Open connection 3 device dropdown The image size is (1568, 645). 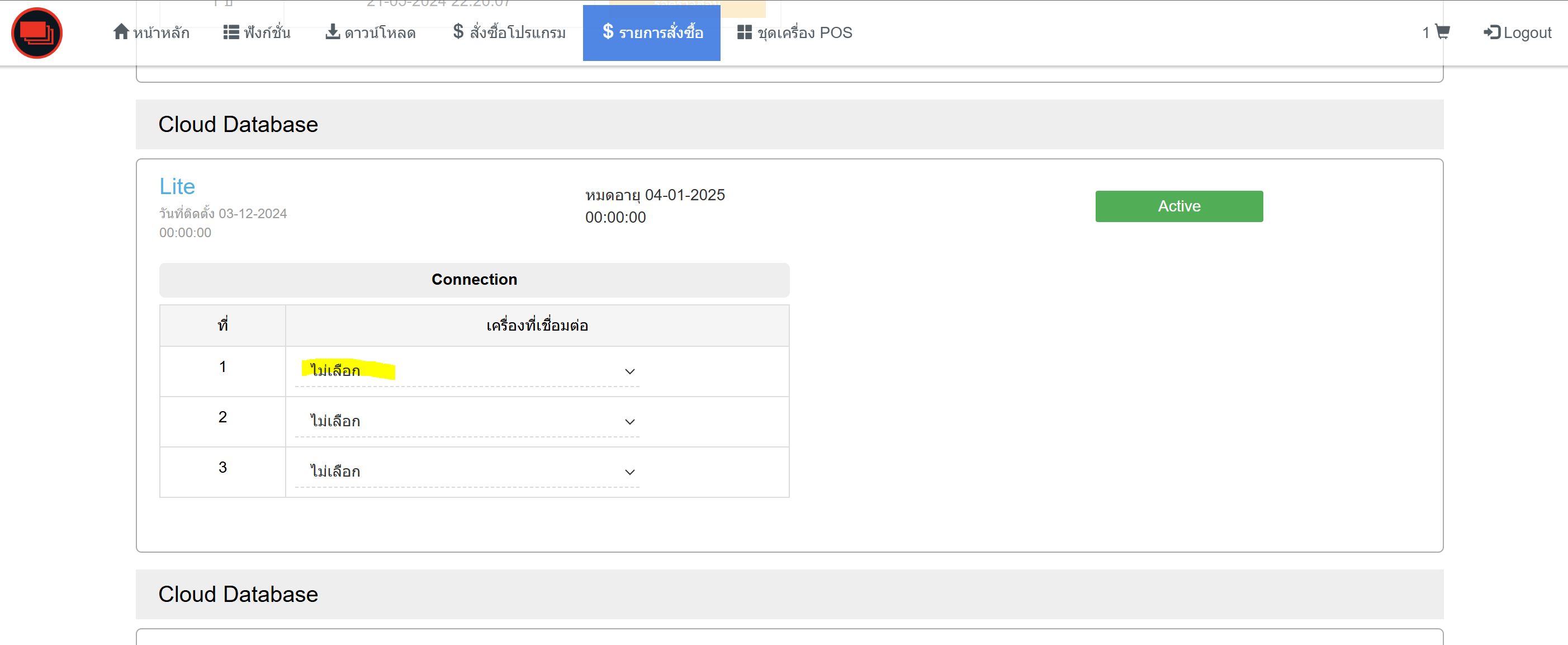pos(467,472)
